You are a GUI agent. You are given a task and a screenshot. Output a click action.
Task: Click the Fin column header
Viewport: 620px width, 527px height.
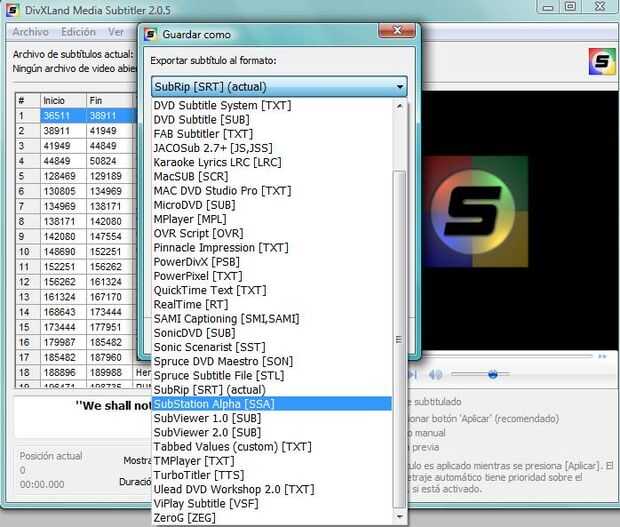pos(111,100)
